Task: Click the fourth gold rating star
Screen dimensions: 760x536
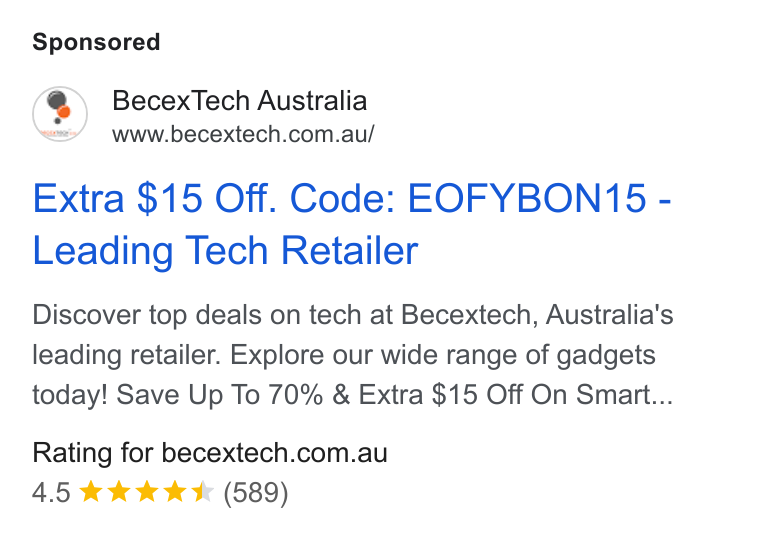Action: pyautogui.click(x=175, y=492)
